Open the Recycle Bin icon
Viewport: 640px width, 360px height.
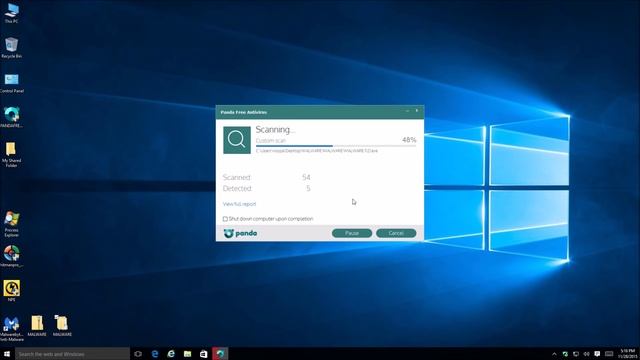tap(11, 47)
